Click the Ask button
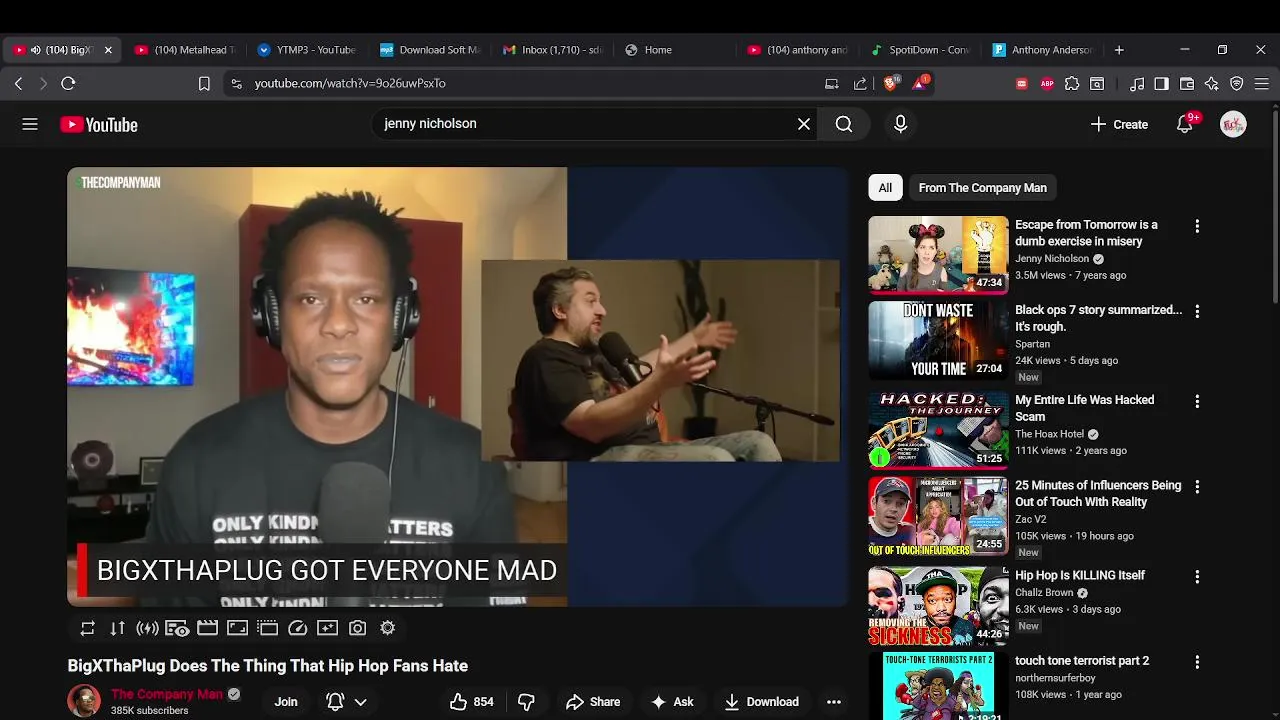 pyautogui.click(x=672, y=702)
